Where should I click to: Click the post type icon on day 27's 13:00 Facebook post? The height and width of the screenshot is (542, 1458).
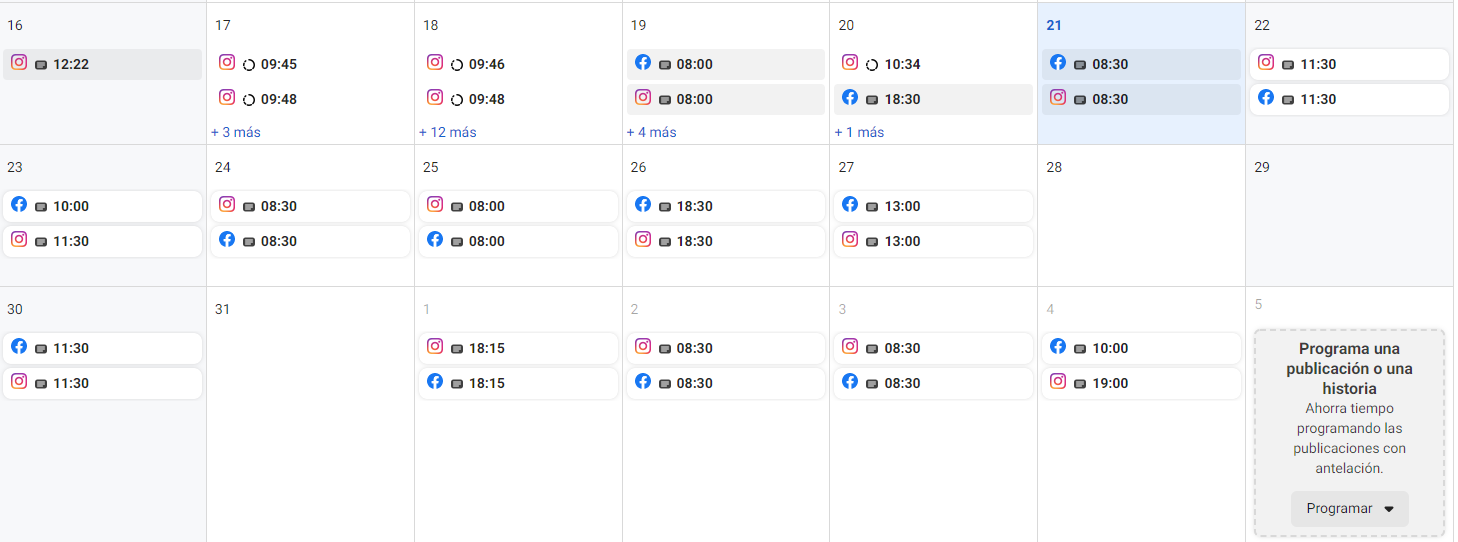click(x=873, y=207)
